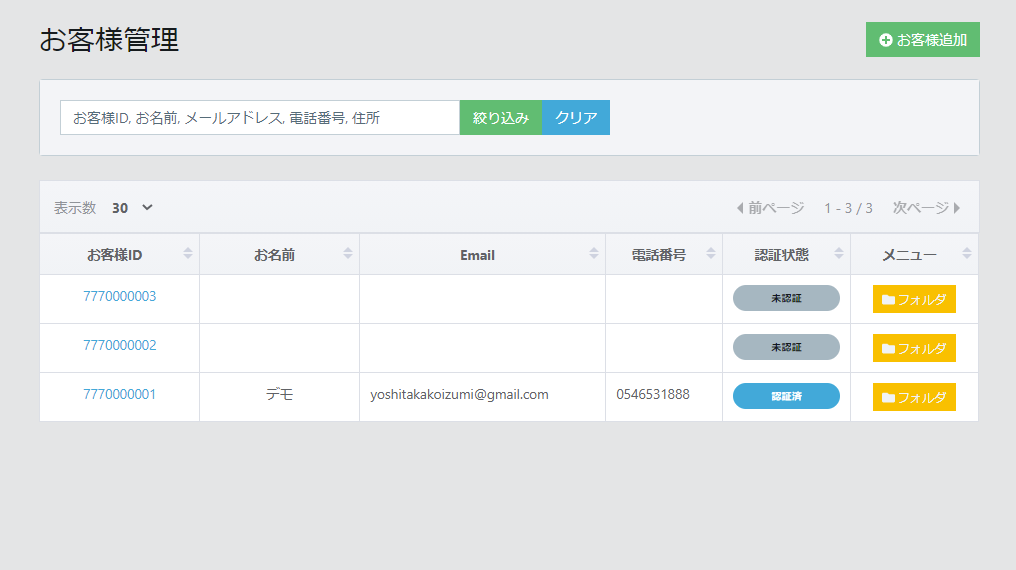Open customer 7770000002 details link

119,346
